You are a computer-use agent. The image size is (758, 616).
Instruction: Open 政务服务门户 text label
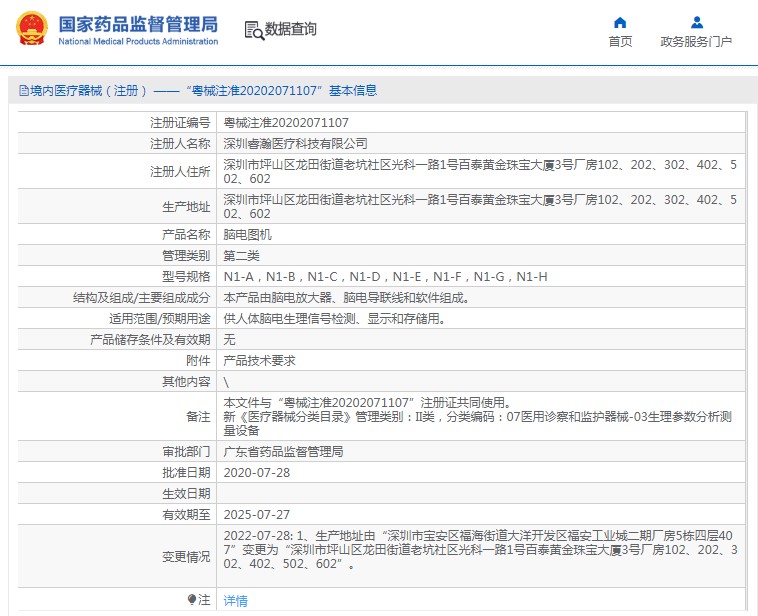(x=696, y=42)
